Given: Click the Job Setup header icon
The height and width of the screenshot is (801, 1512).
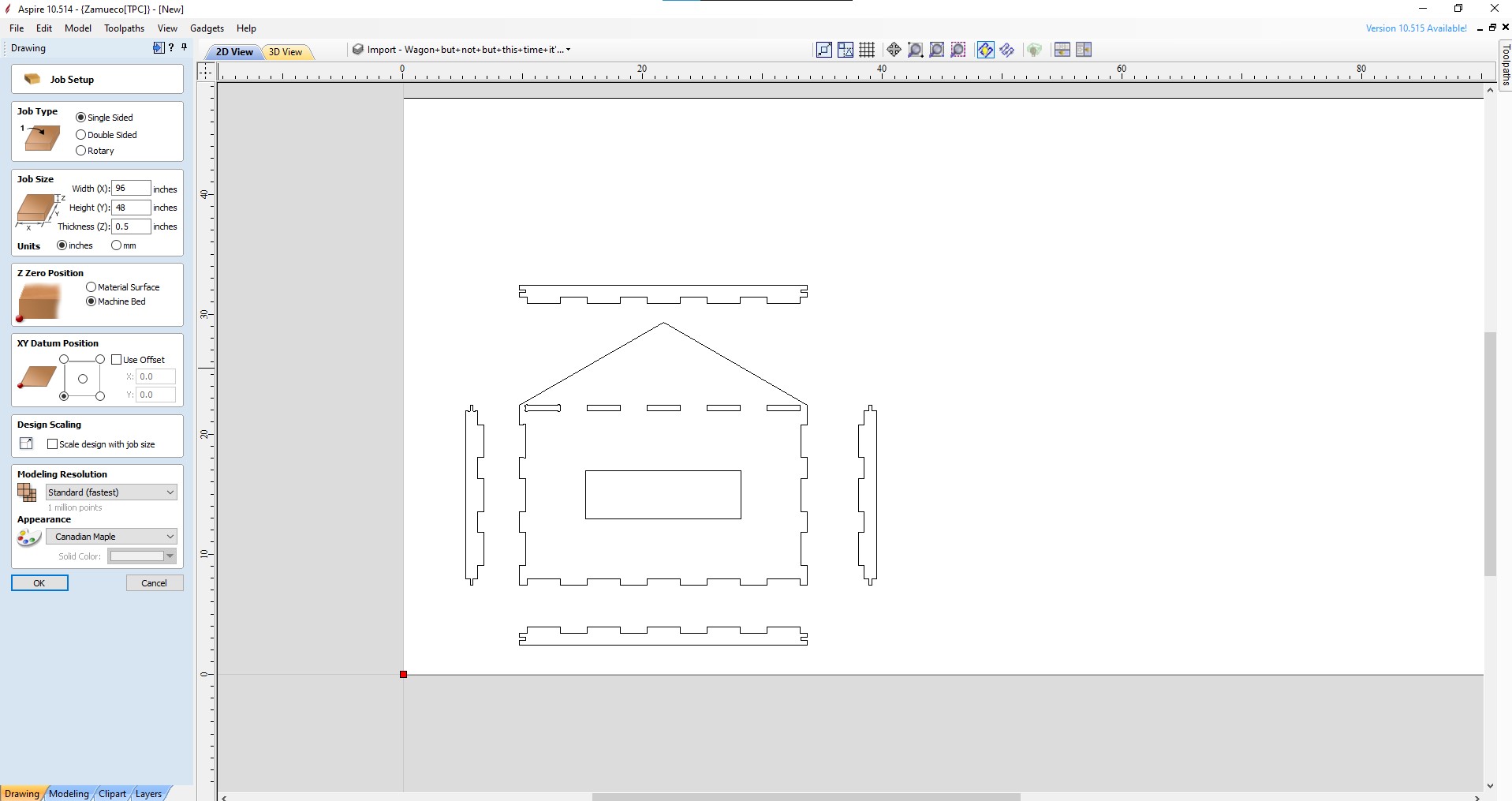Looking at the screenshot, I should tap(32, 79).
